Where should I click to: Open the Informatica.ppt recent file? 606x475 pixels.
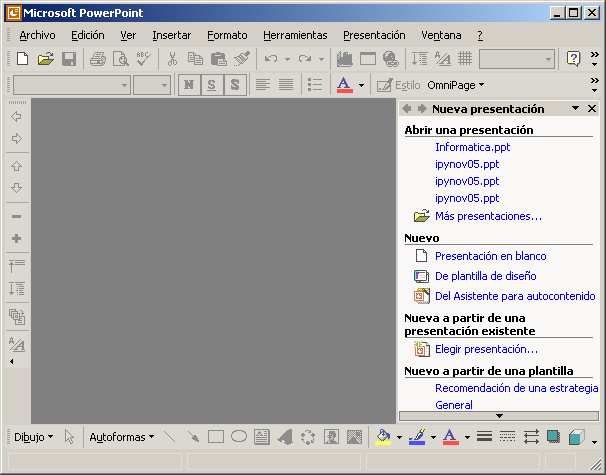click(472, 147)
